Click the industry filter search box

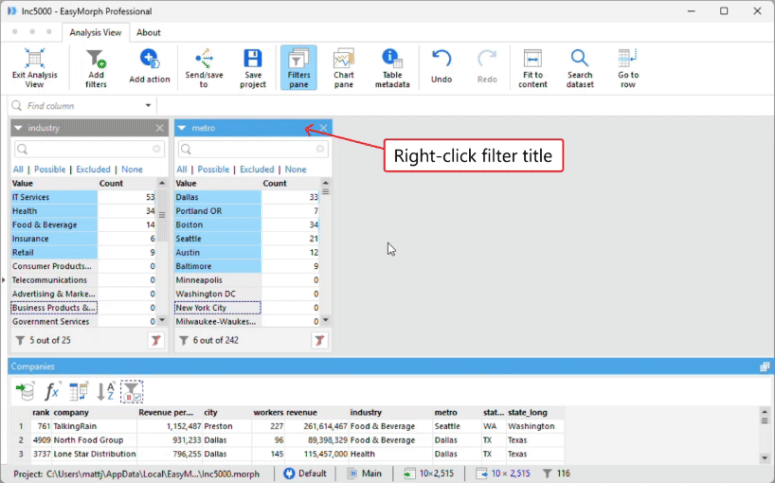[89, 149]
